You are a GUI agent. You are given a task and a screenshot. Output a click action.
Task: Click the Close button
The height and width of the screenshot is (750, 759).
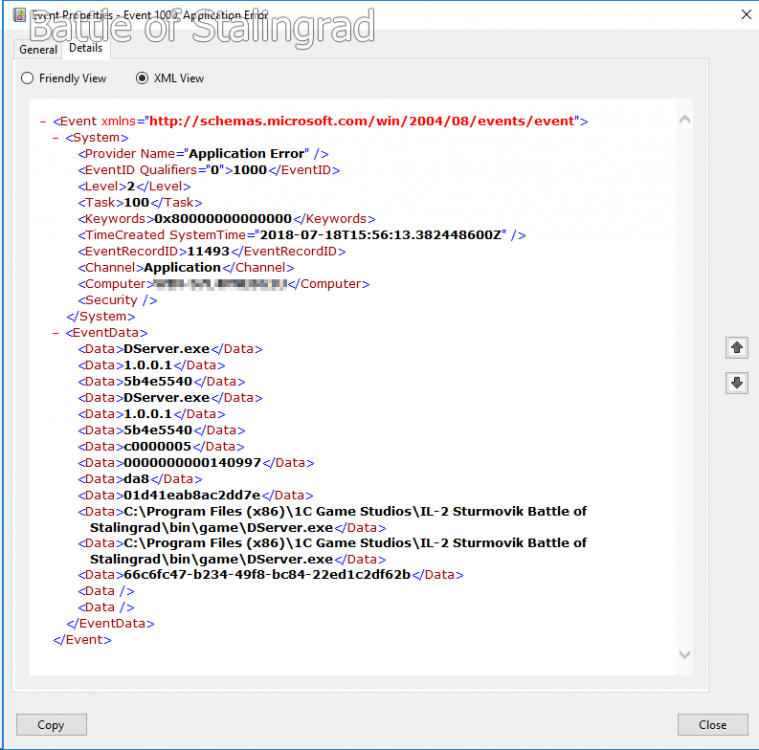pos(713,724)
